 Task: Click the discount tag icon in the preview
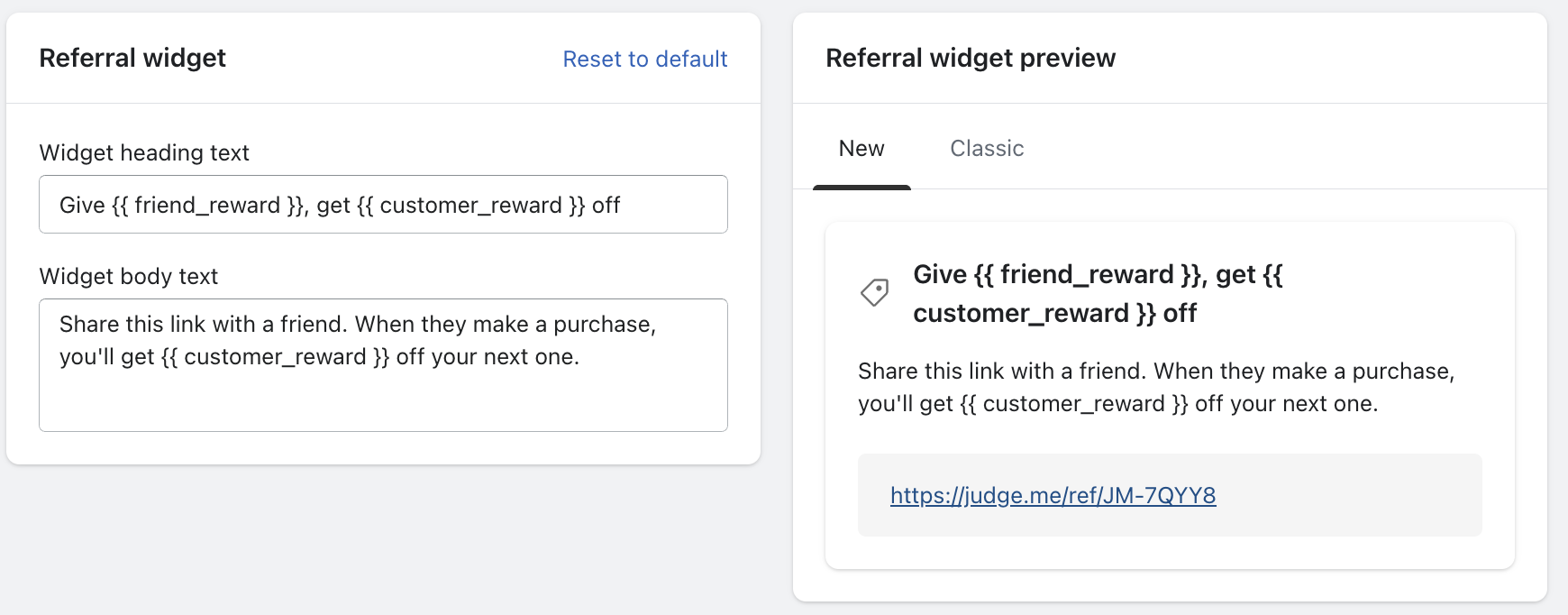coord(874,292)
